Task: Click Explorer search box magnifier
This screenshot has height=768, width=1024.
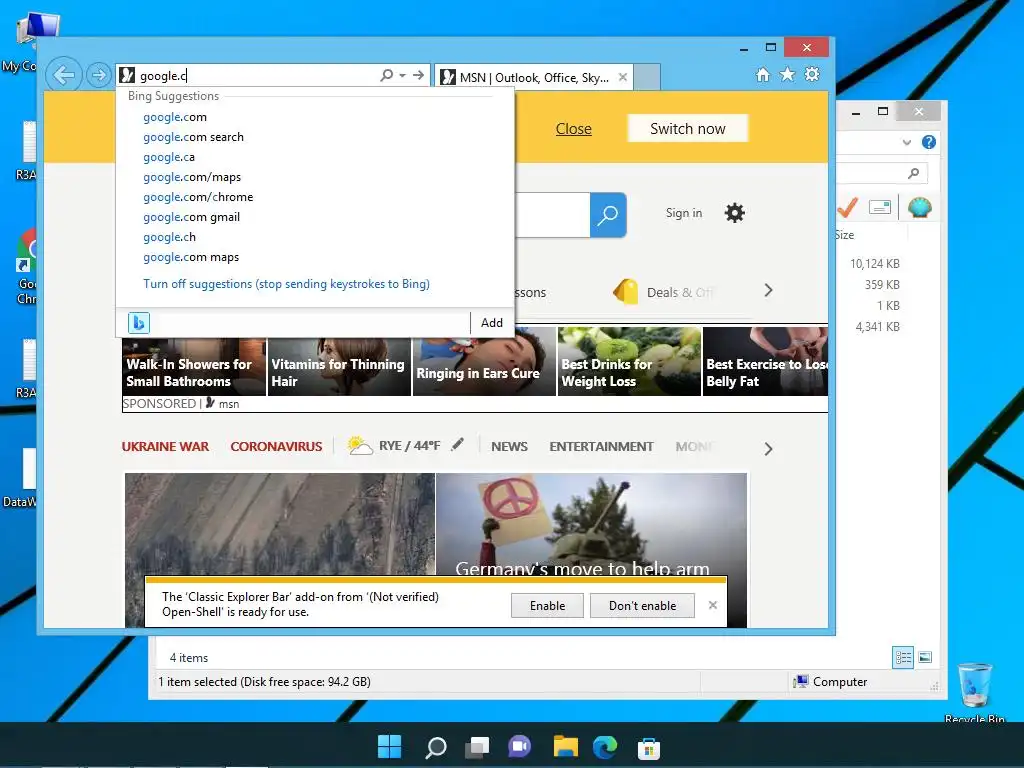Action: [x=914, y=173]
